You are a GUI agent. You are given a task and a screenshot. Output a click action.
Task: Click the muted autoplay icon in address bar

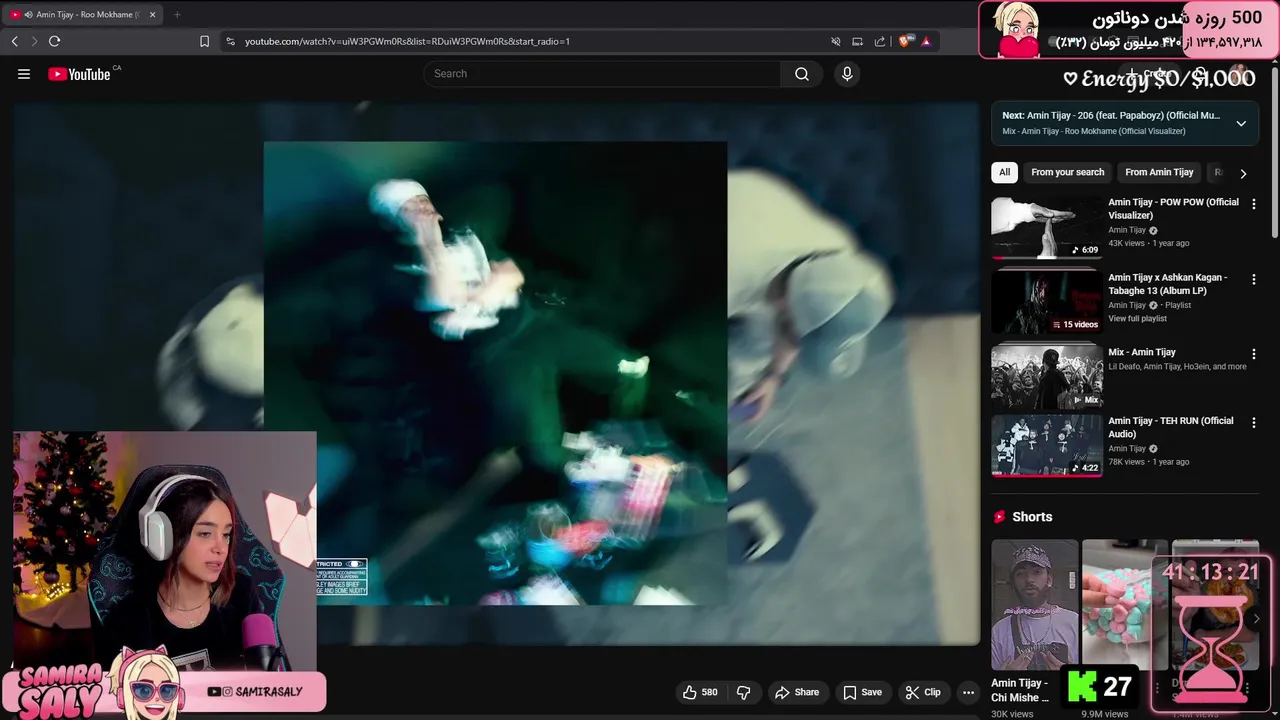tap(835, 41)
